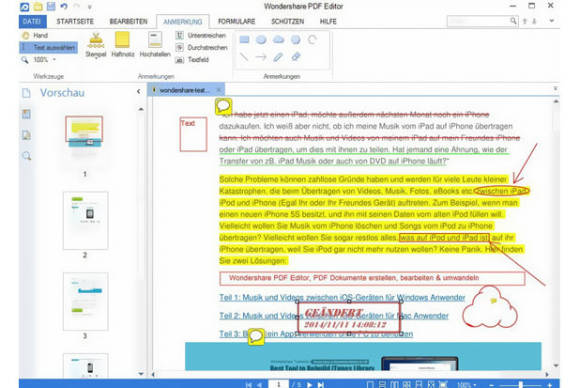Choose the Haftnotiz sticky note tool
This screenshot has height=388, width=580.
coord(122,44)
